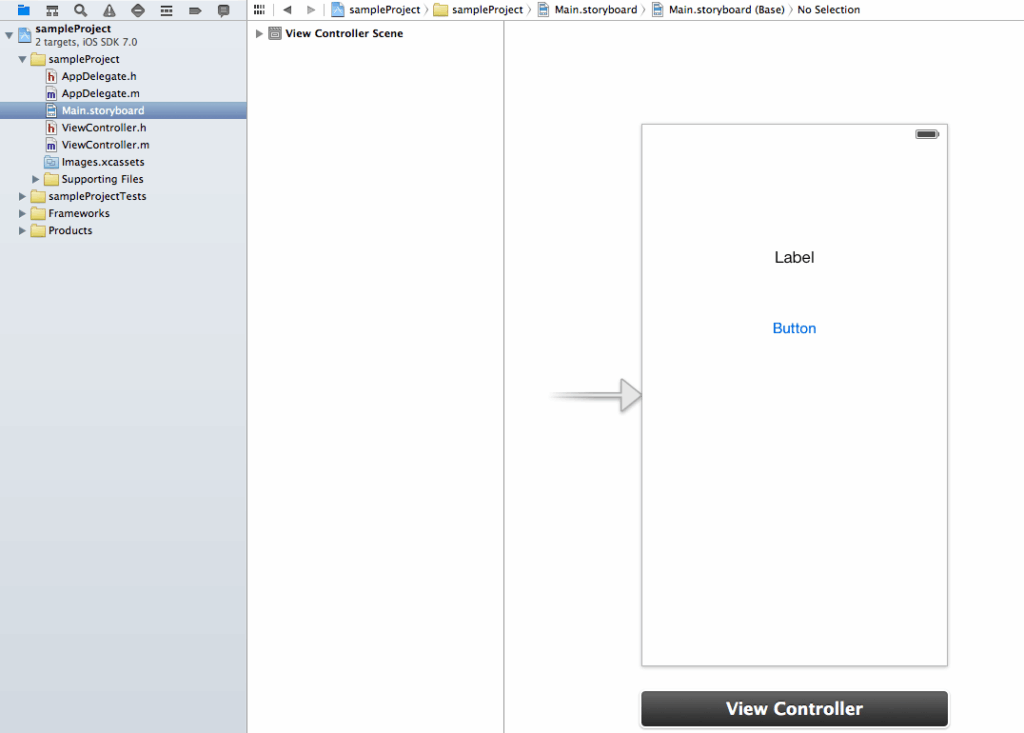Open the Debug navigator icon
The width and height of the screenshot is (1024, 733).
[164, 10]
